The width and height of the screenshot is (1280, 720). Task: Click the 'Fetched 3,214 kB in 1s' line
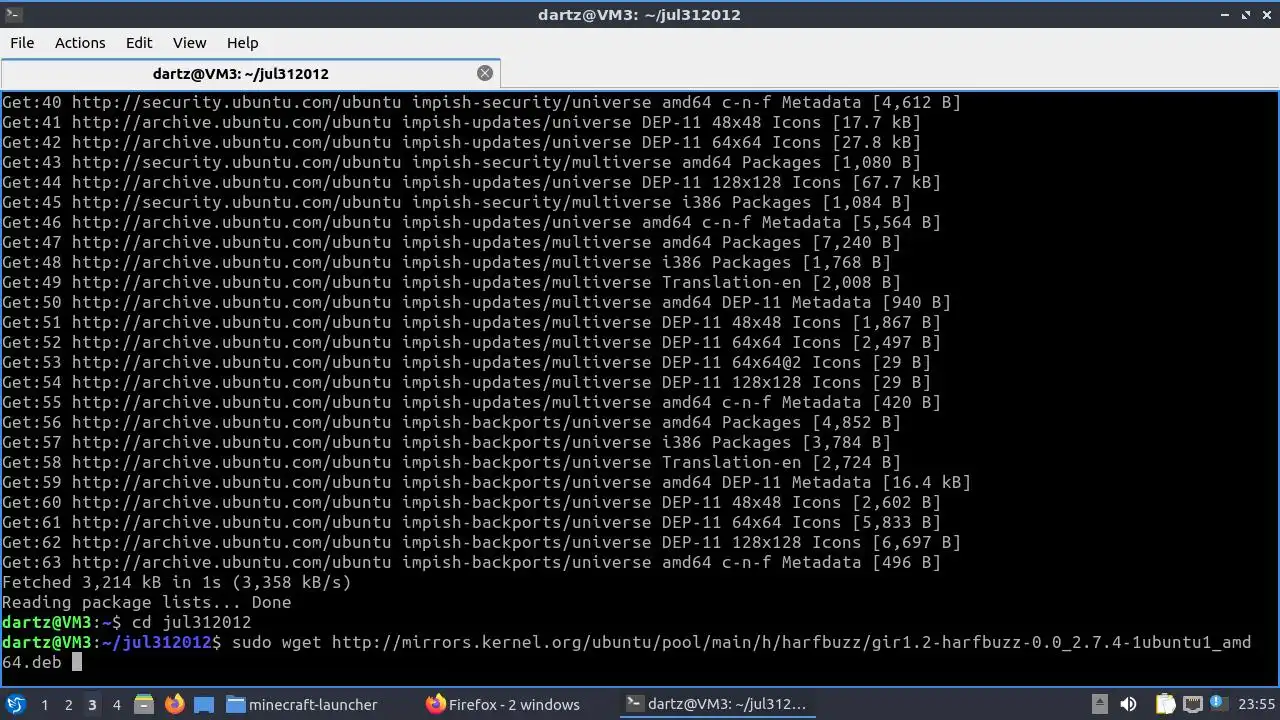[x=177, y=582]
